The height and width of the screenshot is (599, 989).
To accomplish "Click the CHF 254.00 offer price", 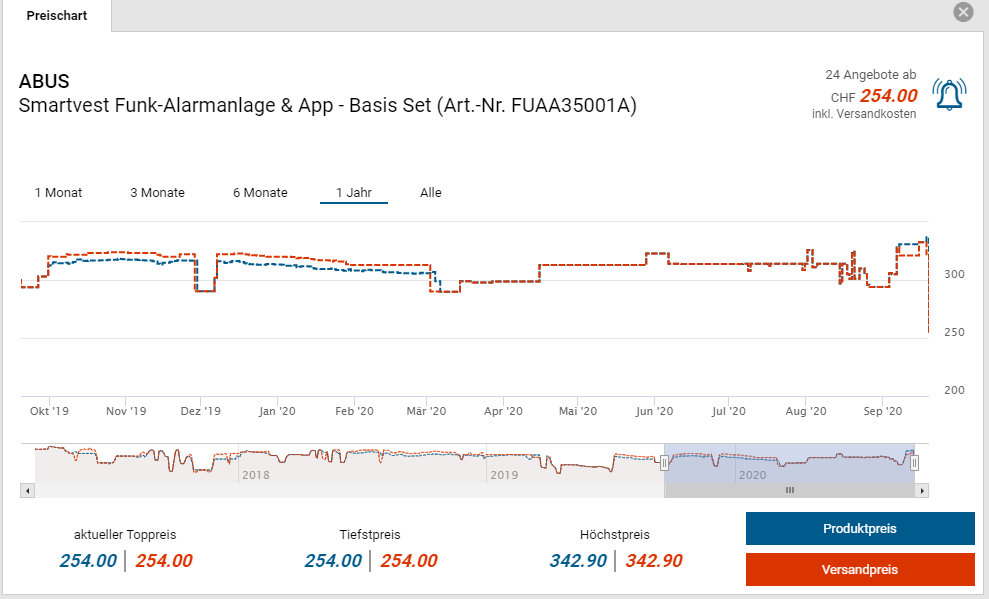I will click(x=888, y=96).
